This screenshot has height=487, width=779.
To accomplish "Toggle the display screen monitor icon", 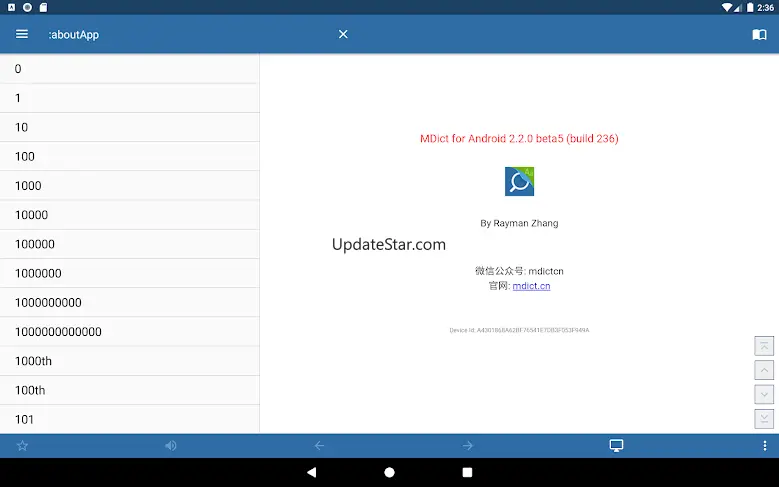I will tap(616, 446).
